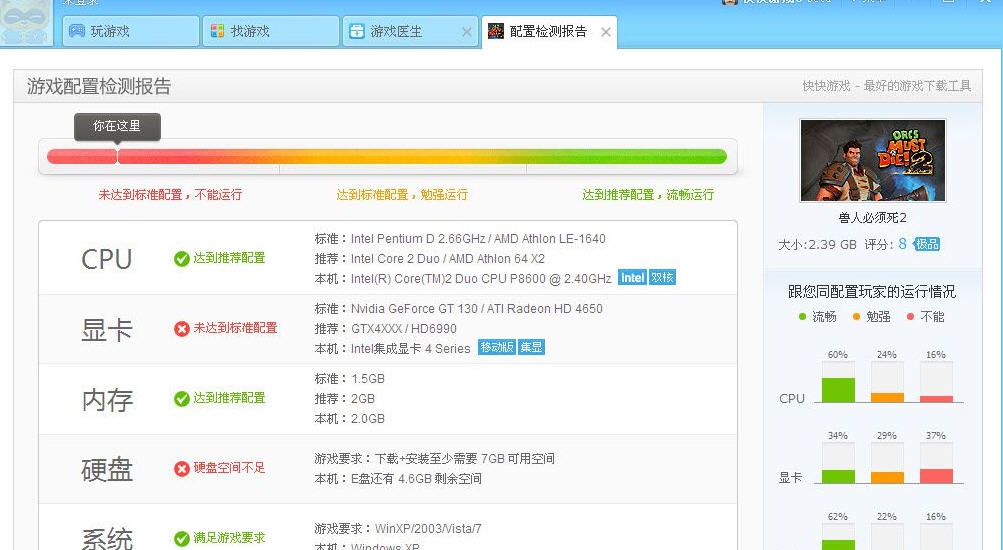Click the E盘还有 4.6GB 剩余空间 line
The width and height of the screenshot is (1003, 550).
(x=398, y=478)
